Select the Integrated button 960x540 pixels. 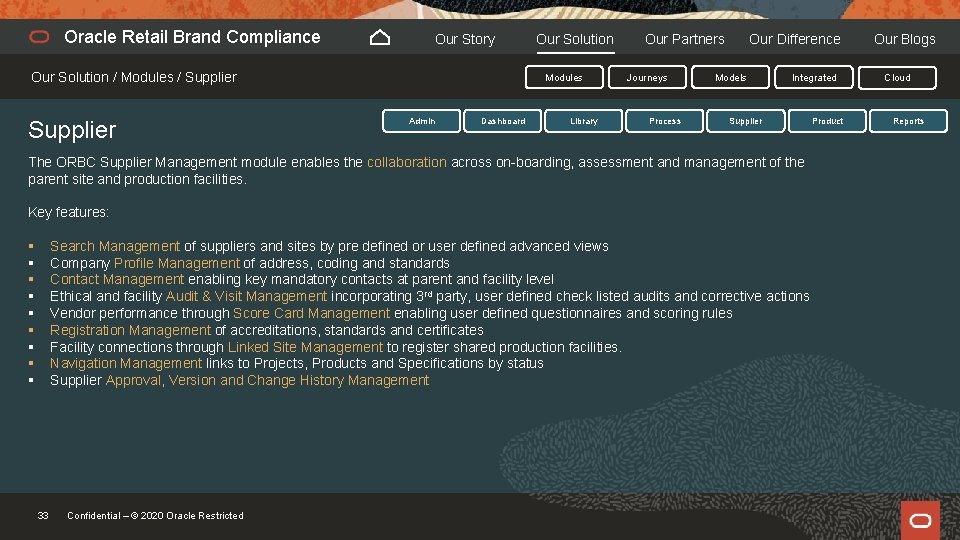click(x=814, y=78)
